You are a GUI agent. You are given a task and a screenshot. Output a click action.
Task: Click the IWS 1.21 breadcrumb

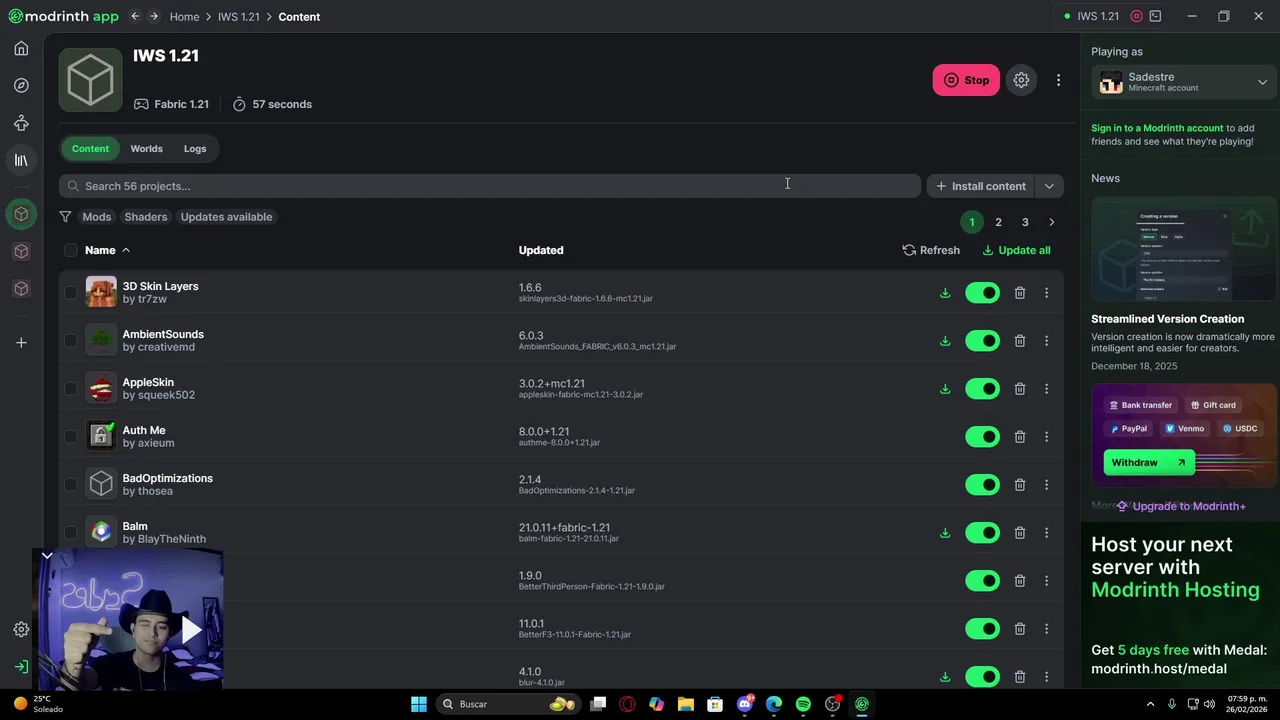239,17
